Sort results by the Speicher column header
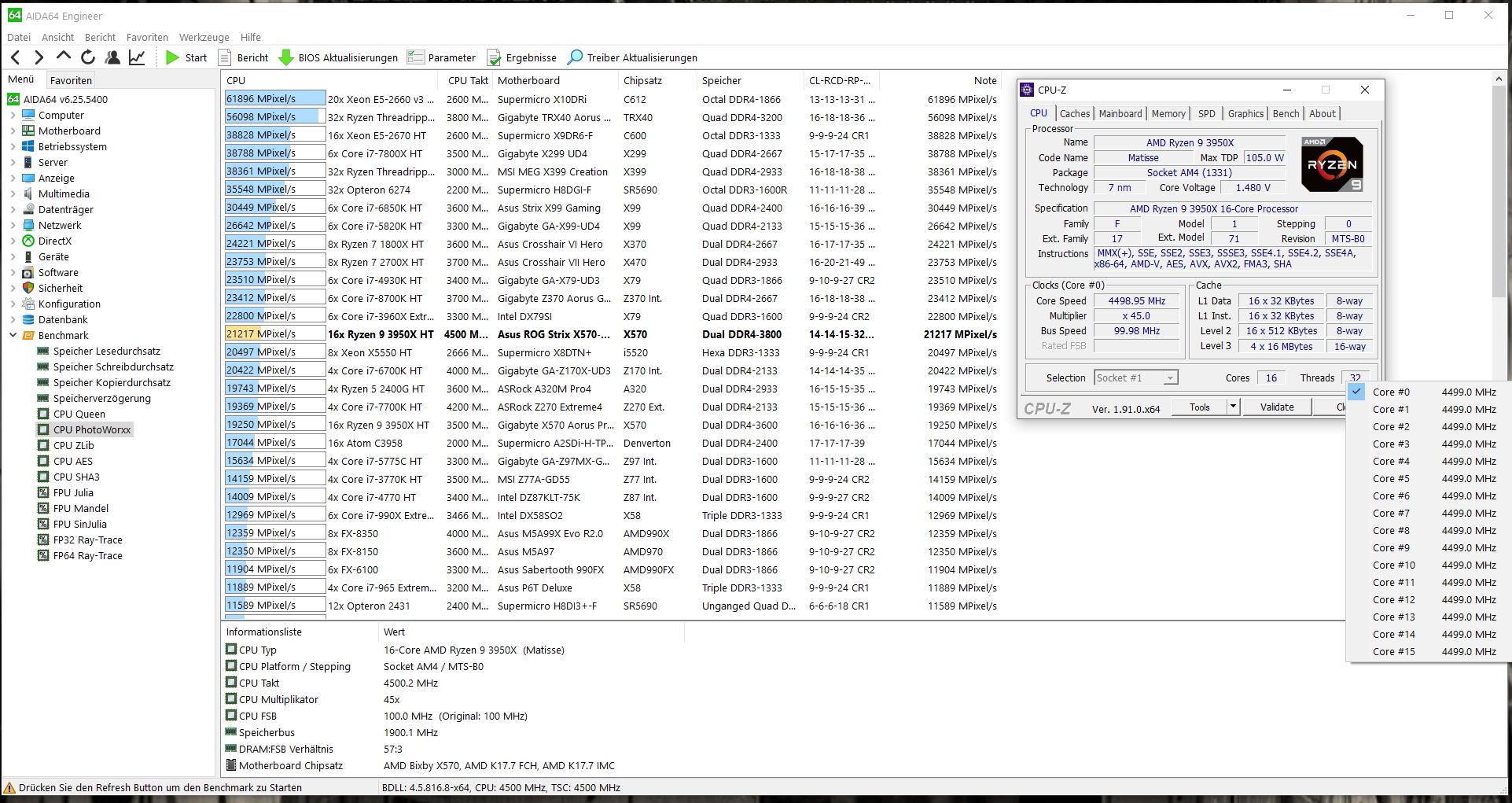This screenshot has width=1512, height=803. pyautogui.click(x=750, y=80)
